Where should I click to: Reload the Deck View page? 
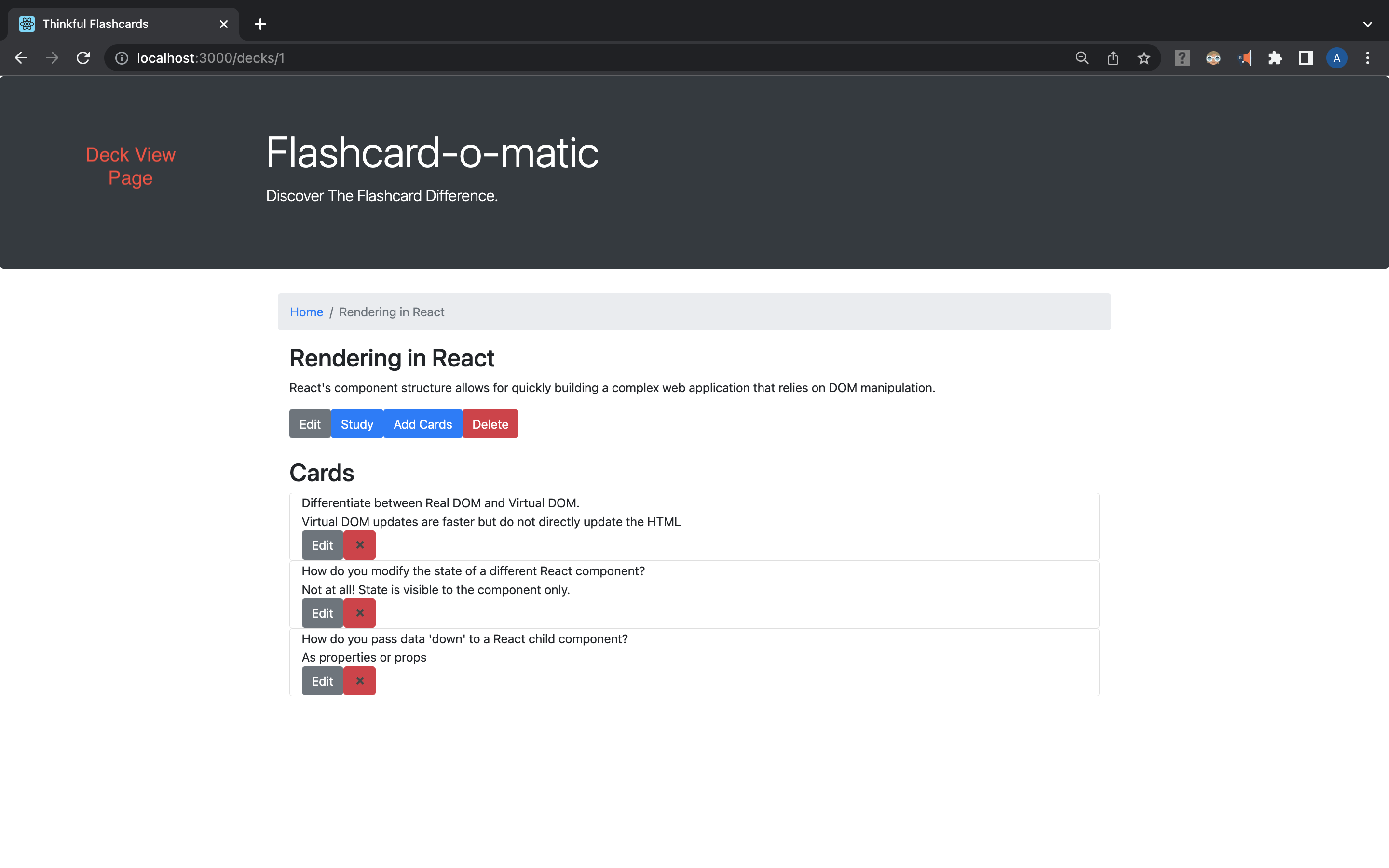click(83, 58)
